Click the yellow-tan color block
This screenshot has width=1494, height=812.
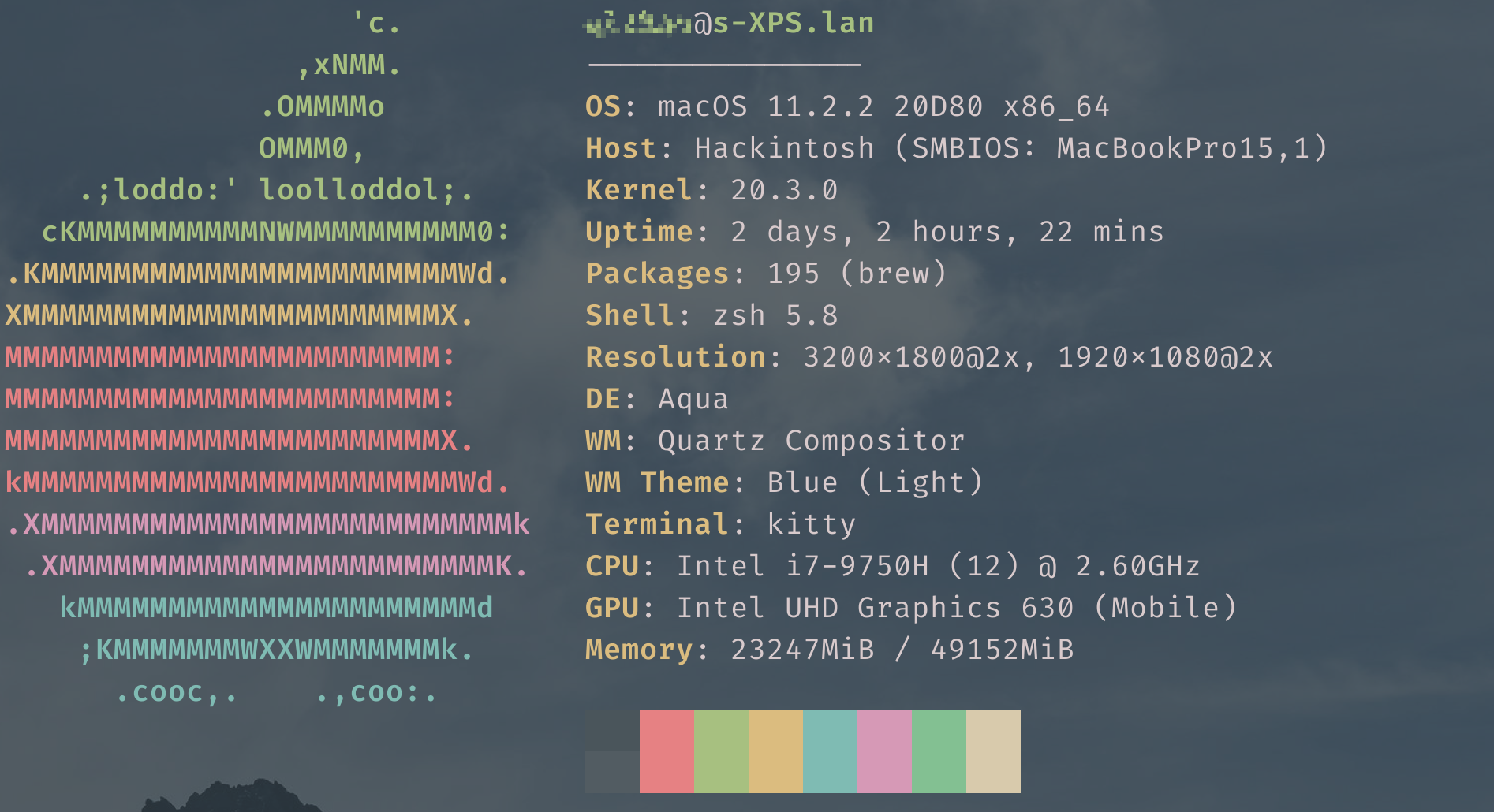coord(775,751)
